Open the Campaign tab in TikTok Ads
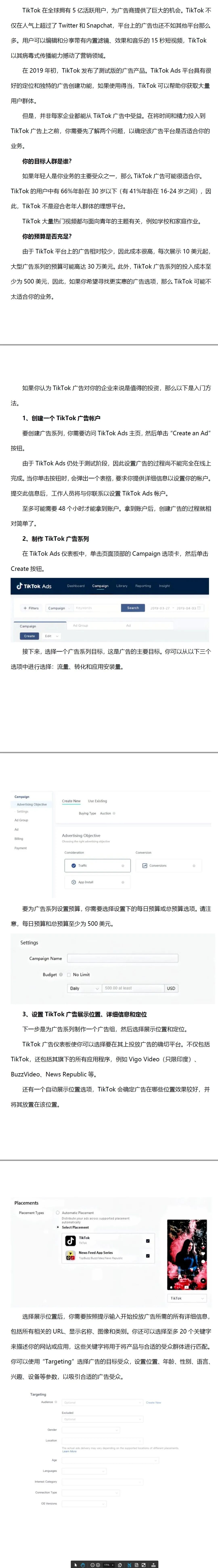218x1568 pixels. pyautogui.click(x=101, y=586)
